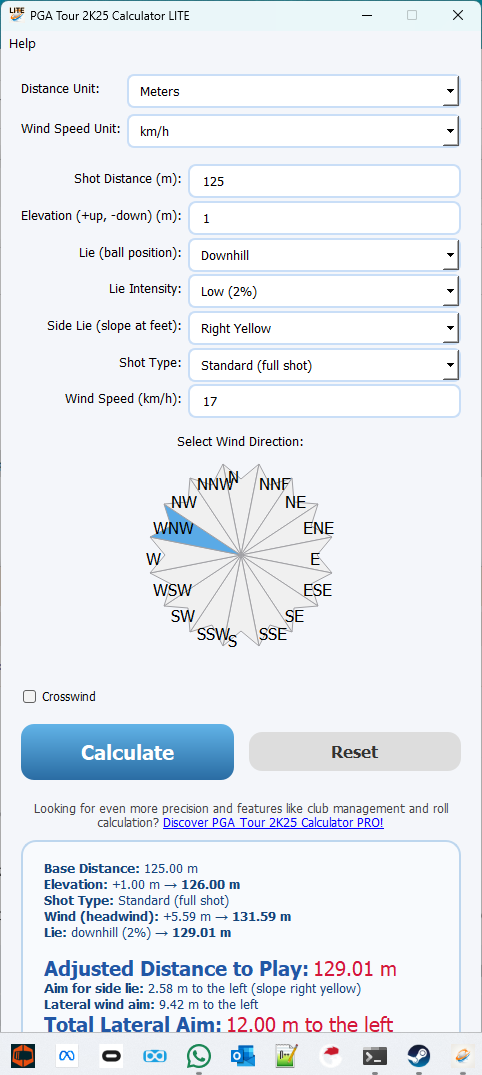Click the notepad pencil taskbar icon
This screenshot has width=482, height=1075.
(x=287, y=1055)
